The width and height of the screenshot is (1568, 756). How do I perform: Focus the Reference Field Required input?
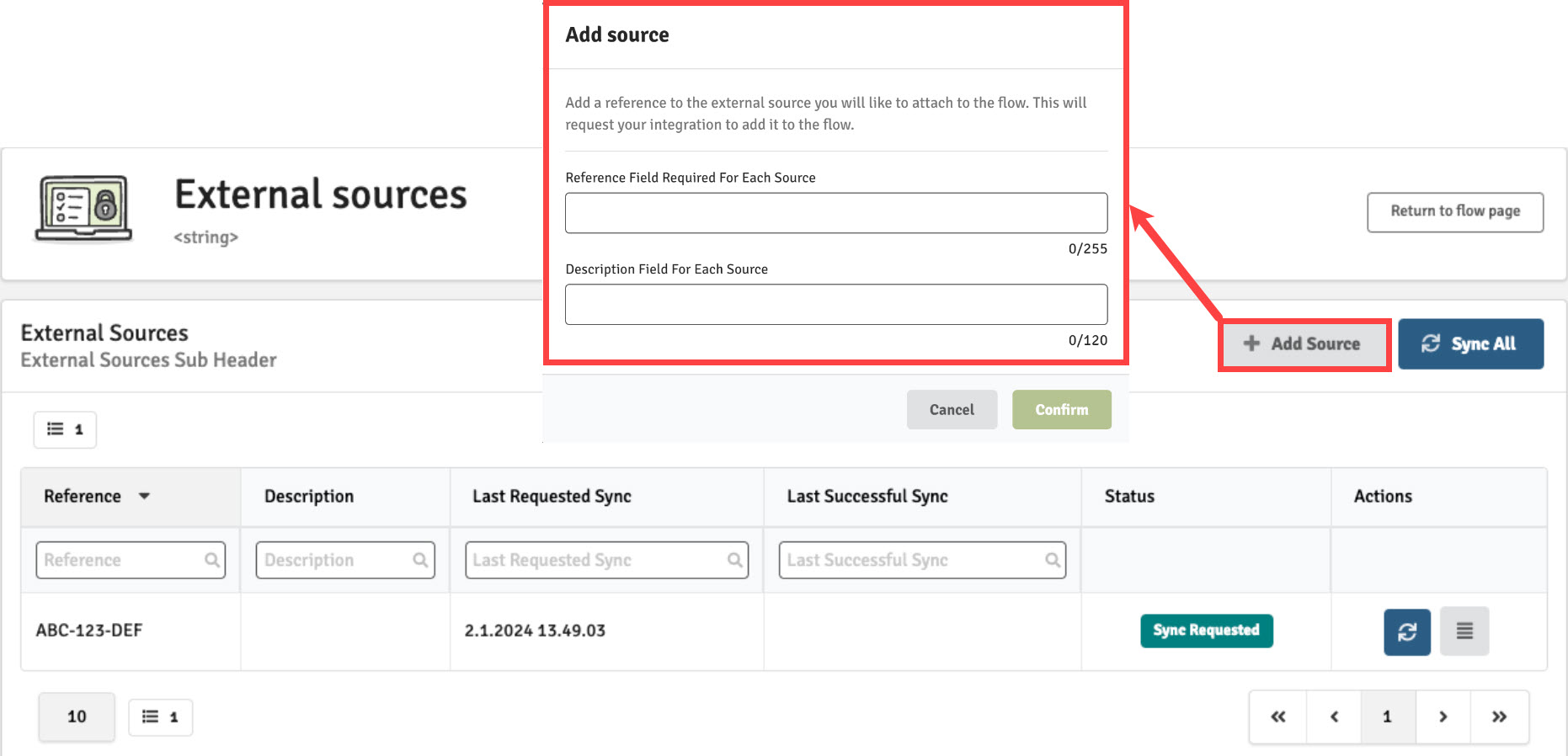[836, 213]
